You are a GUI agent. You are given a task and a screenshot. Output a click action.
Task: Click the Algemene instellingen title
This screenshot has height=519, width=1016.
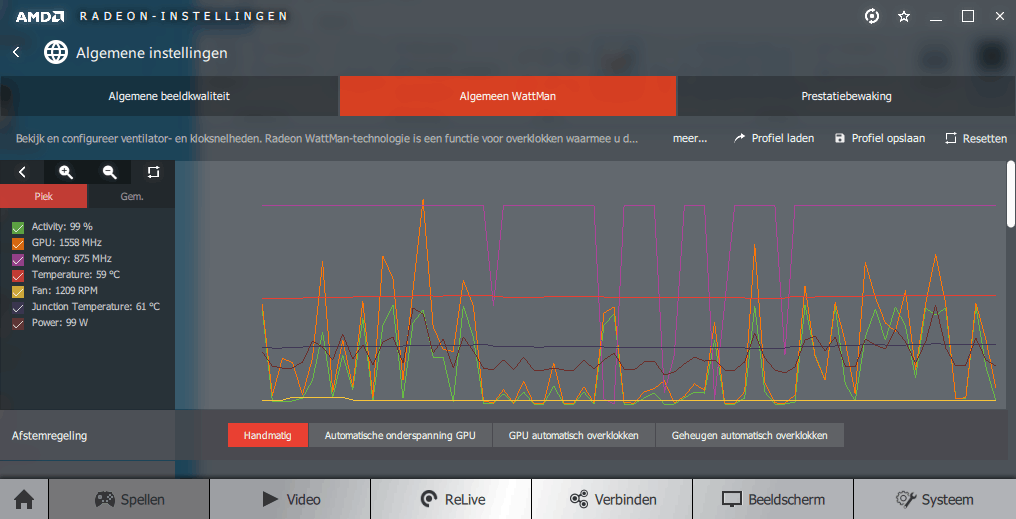click(x=152, y=52)
